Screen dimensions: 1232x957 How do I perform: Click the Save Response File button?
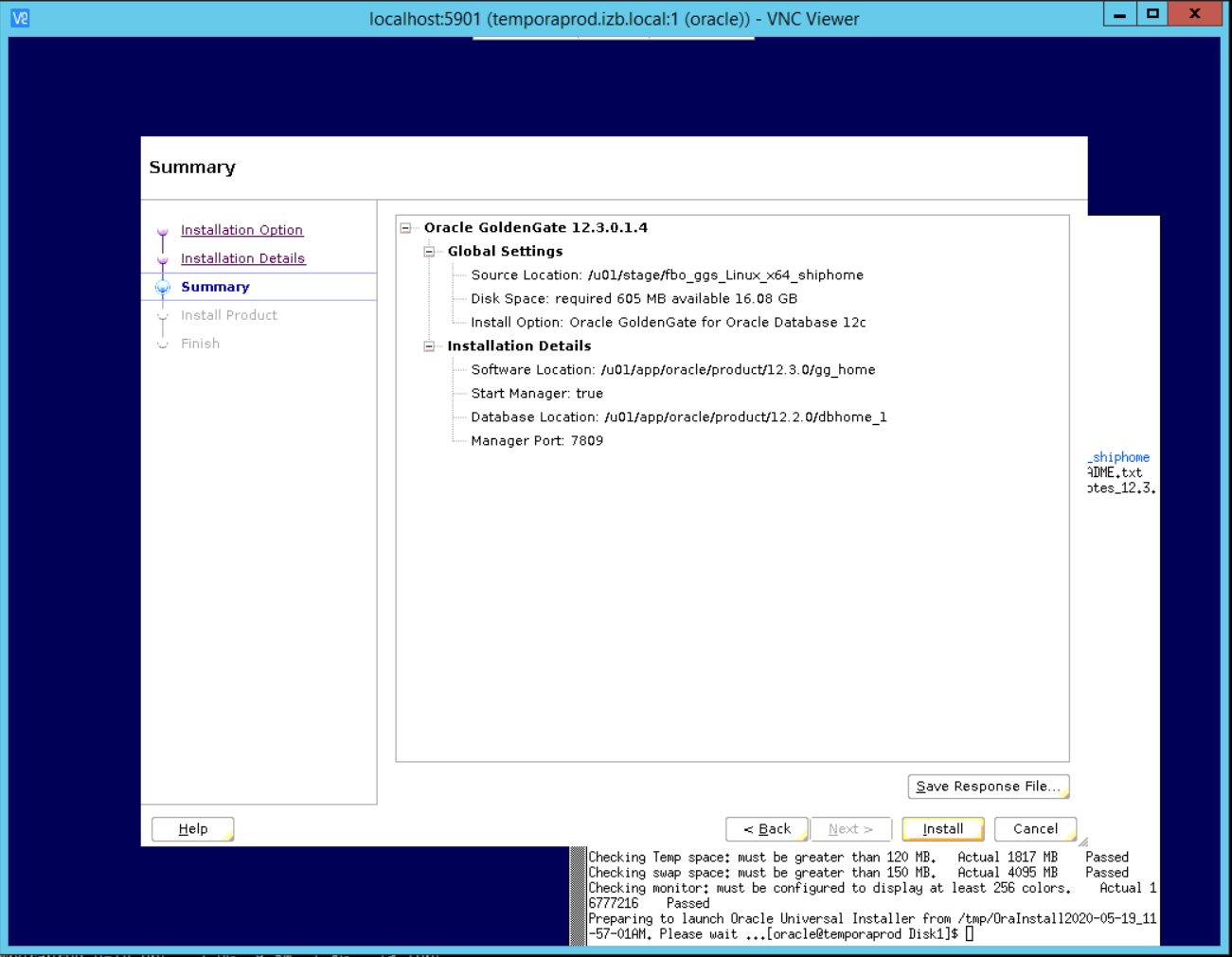click(989, 787)
